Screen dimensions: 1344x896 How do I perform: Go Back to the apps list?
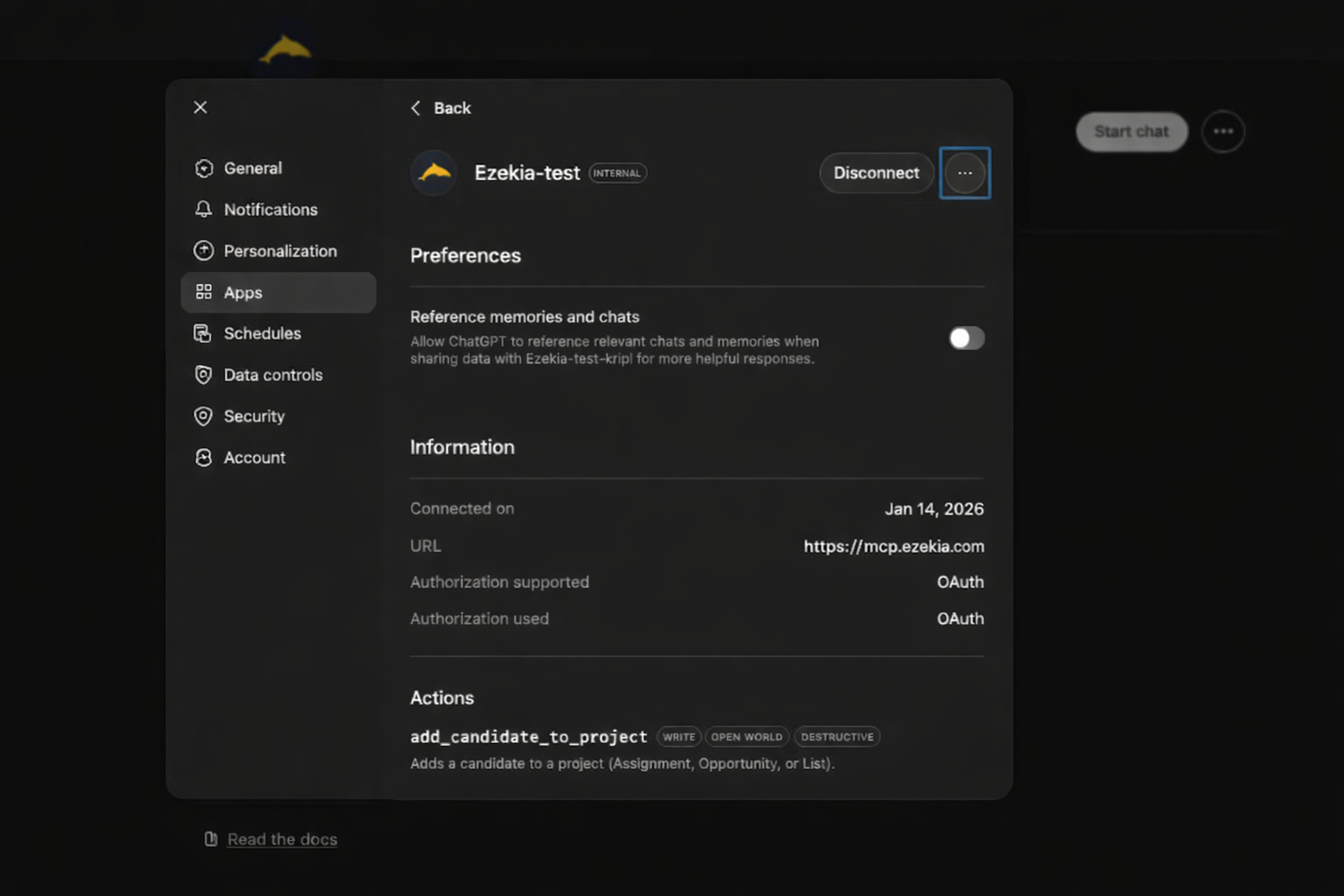click(440, 108)
